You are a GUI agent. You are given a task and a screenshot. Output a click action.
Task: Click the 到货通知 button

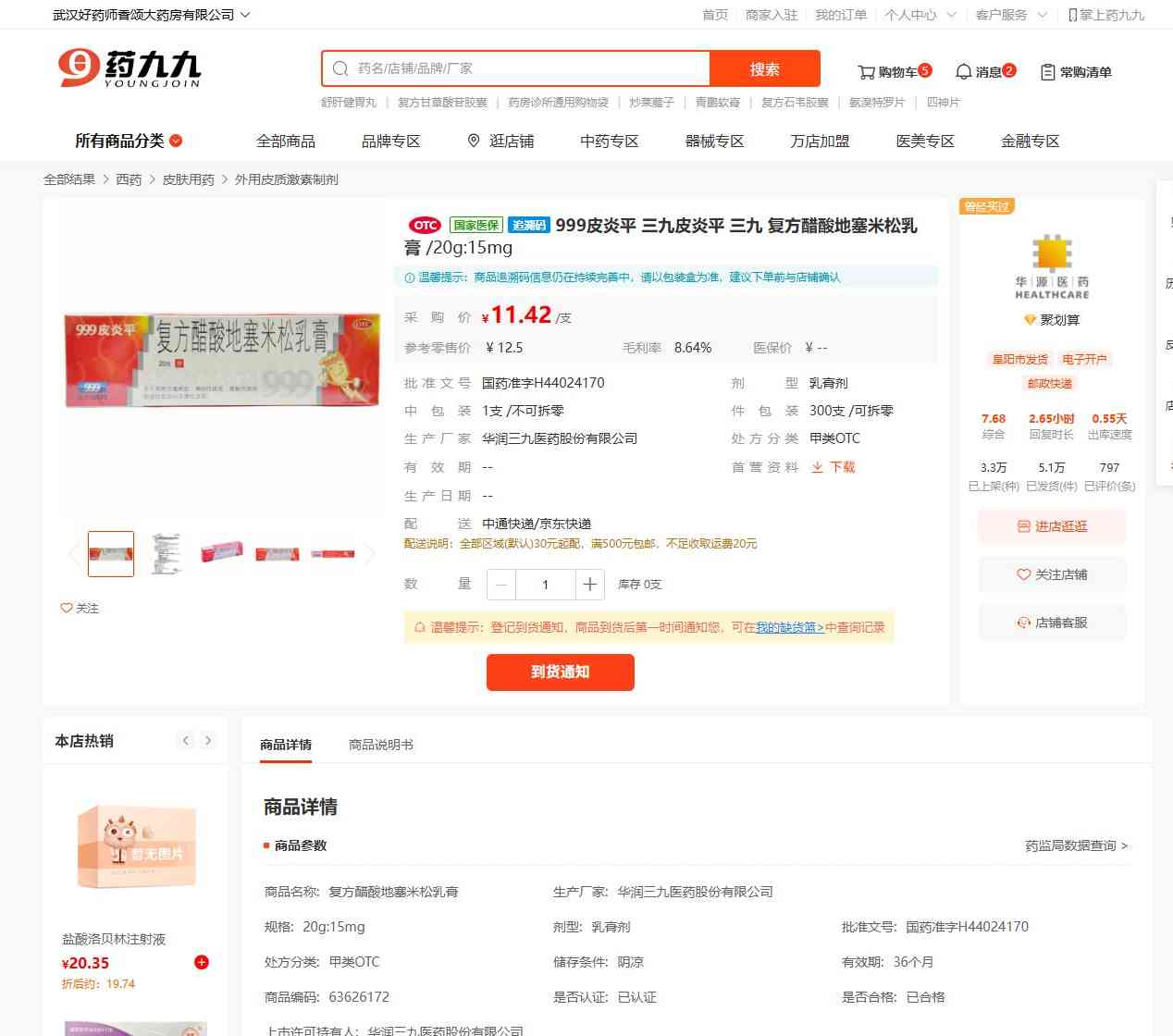[561, 672]
